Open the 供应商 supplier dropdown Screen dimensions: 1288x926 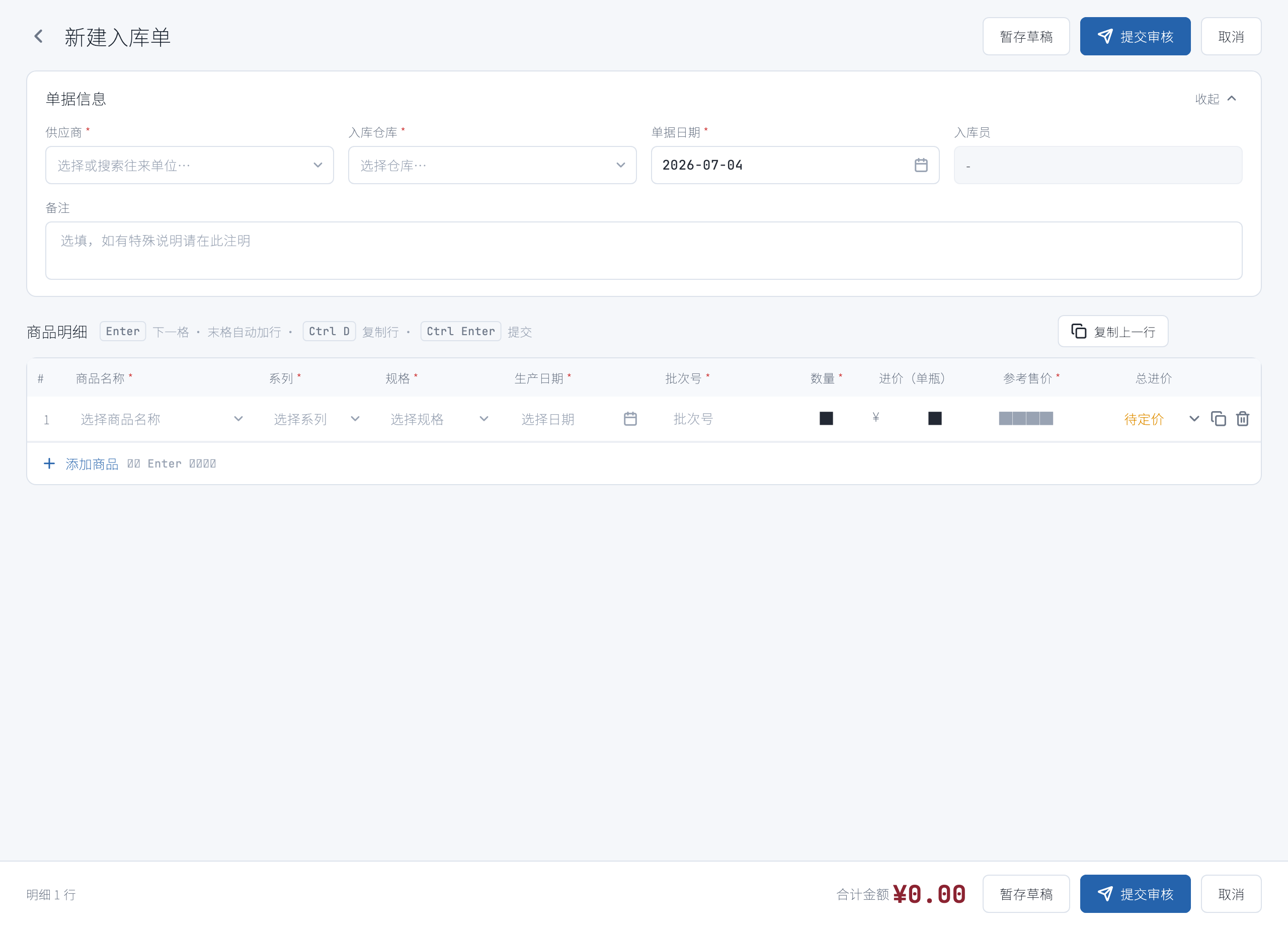coord(189,165)
